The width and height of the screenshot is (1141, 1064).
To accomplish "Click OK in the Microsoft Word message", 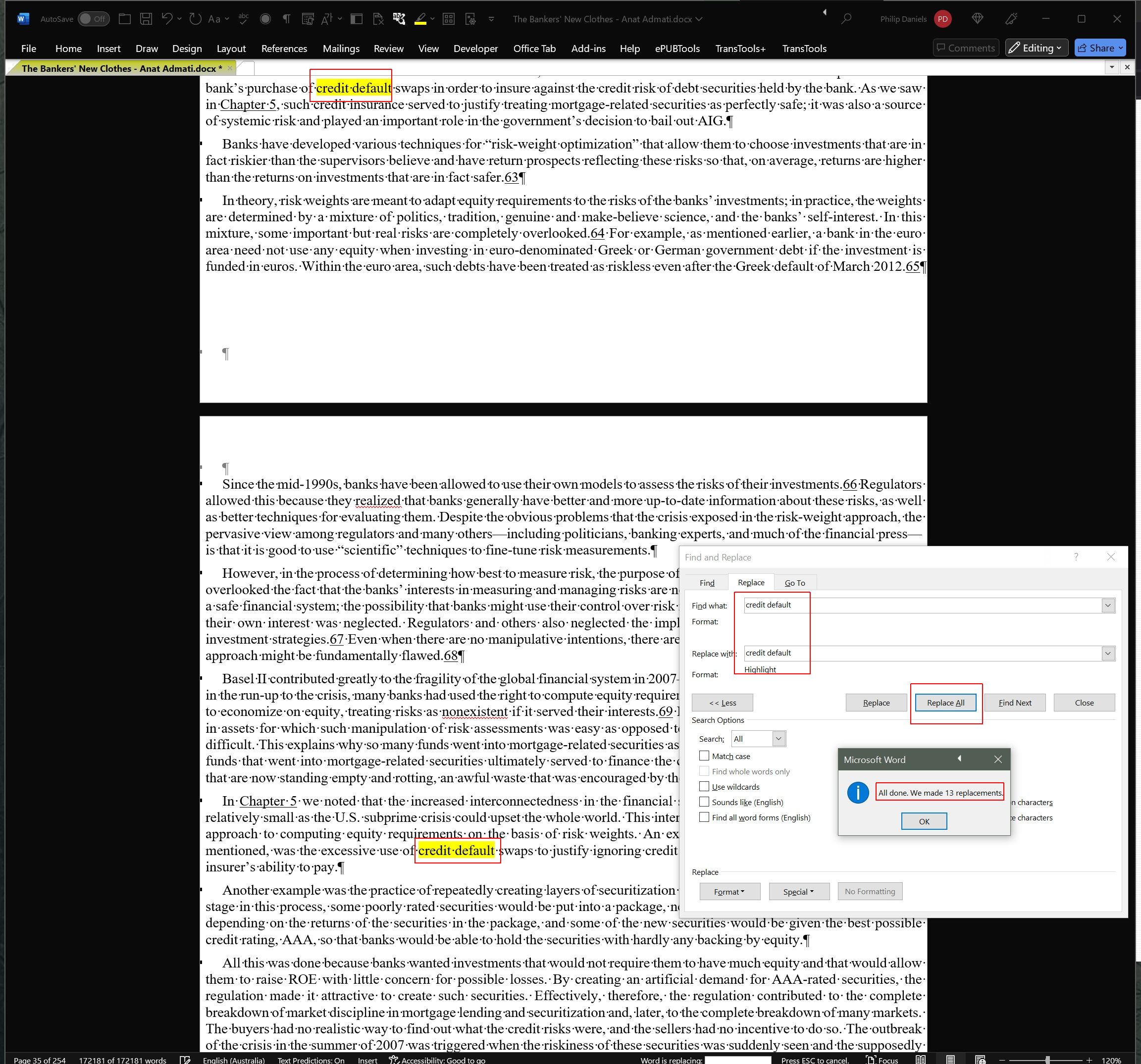I will click(x=924, y=821).
